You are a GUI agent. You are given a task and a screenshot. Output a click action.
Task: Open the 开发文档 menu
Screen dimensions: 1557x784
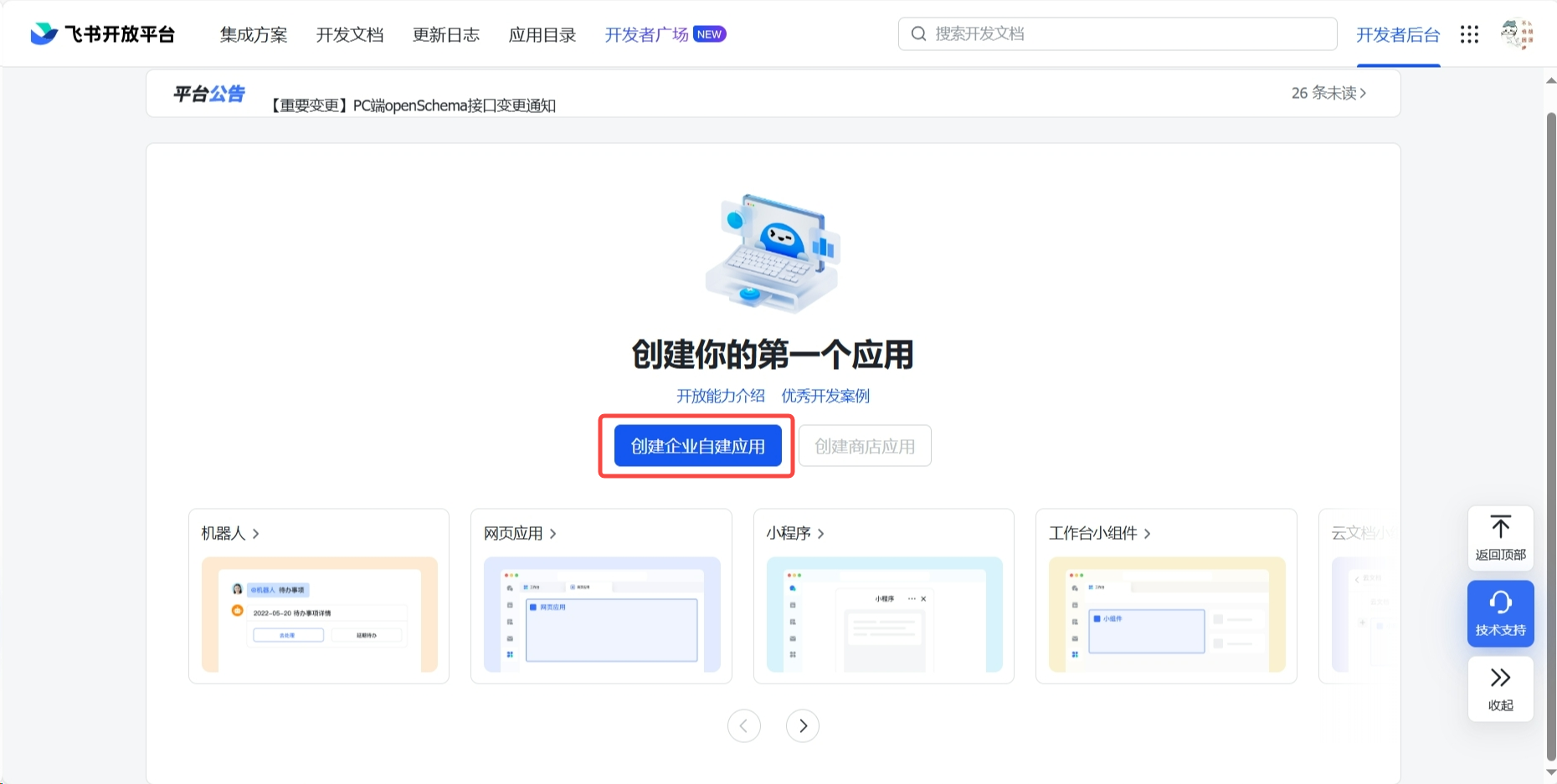pos(350,34)
